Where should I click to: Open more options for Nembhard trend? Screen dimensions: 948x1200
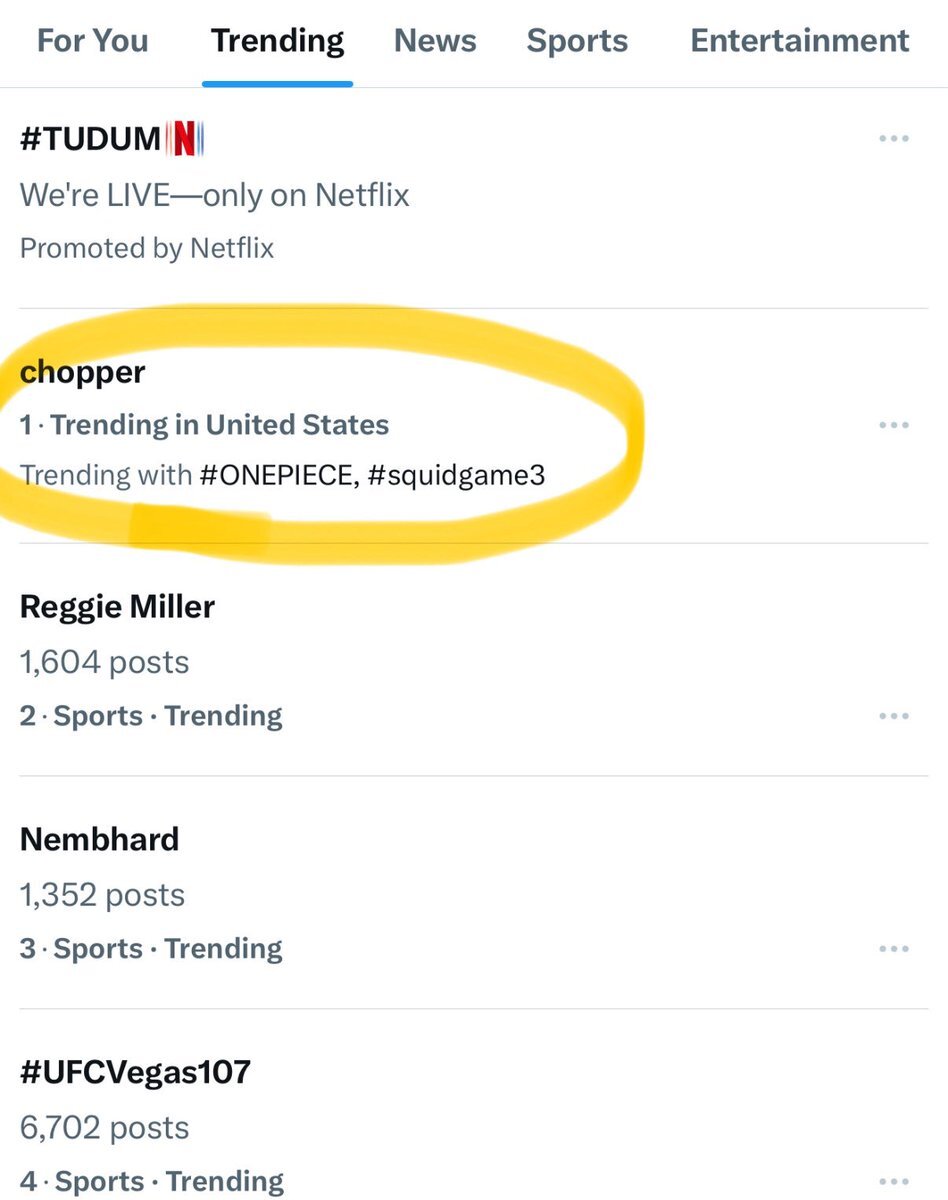893,949
